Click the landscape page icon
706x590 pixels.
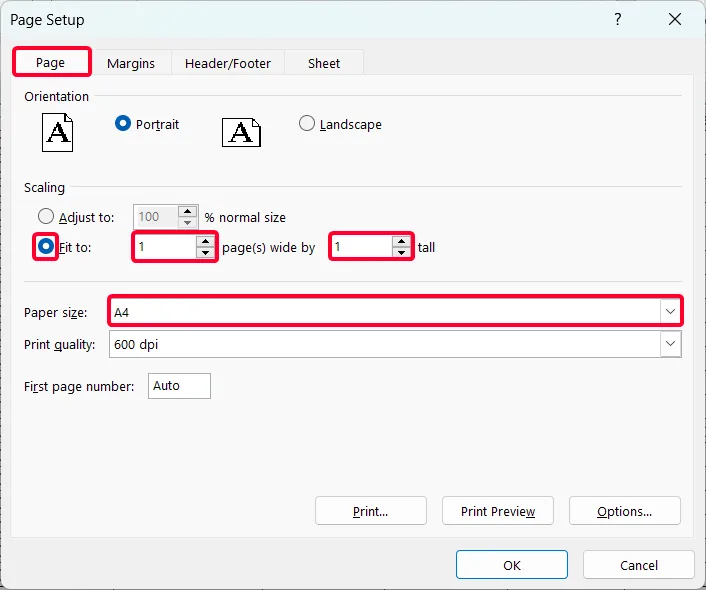click(241, 132)
